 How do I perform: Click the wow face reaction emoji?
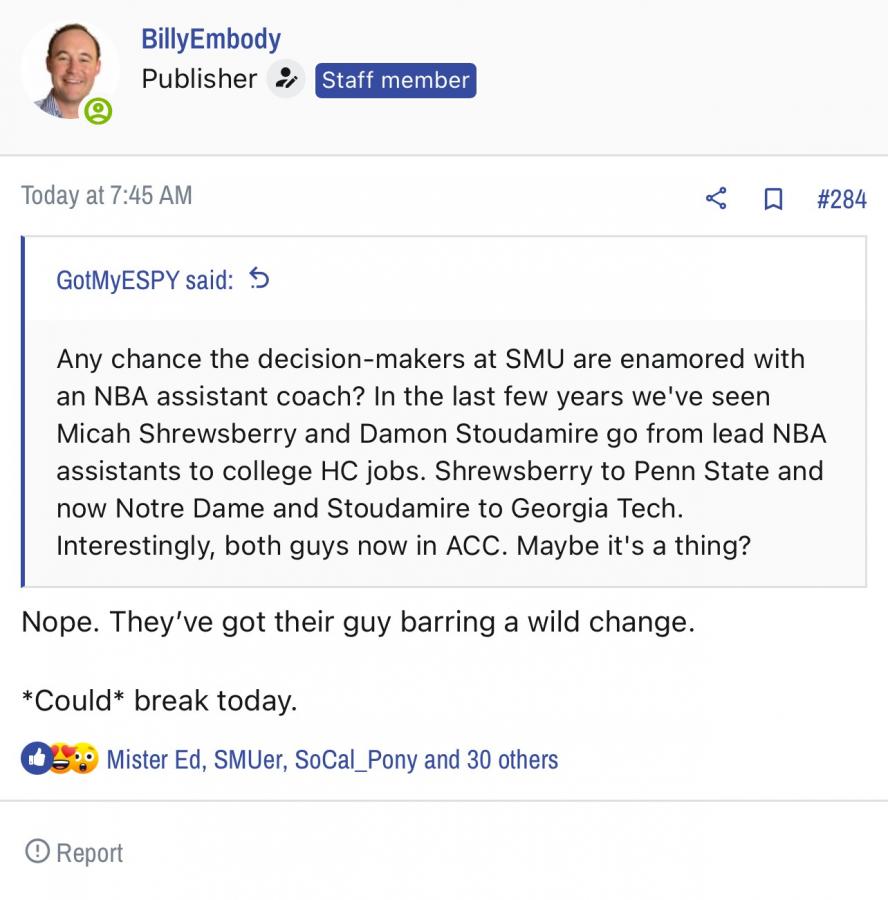[x=85, y=760]
